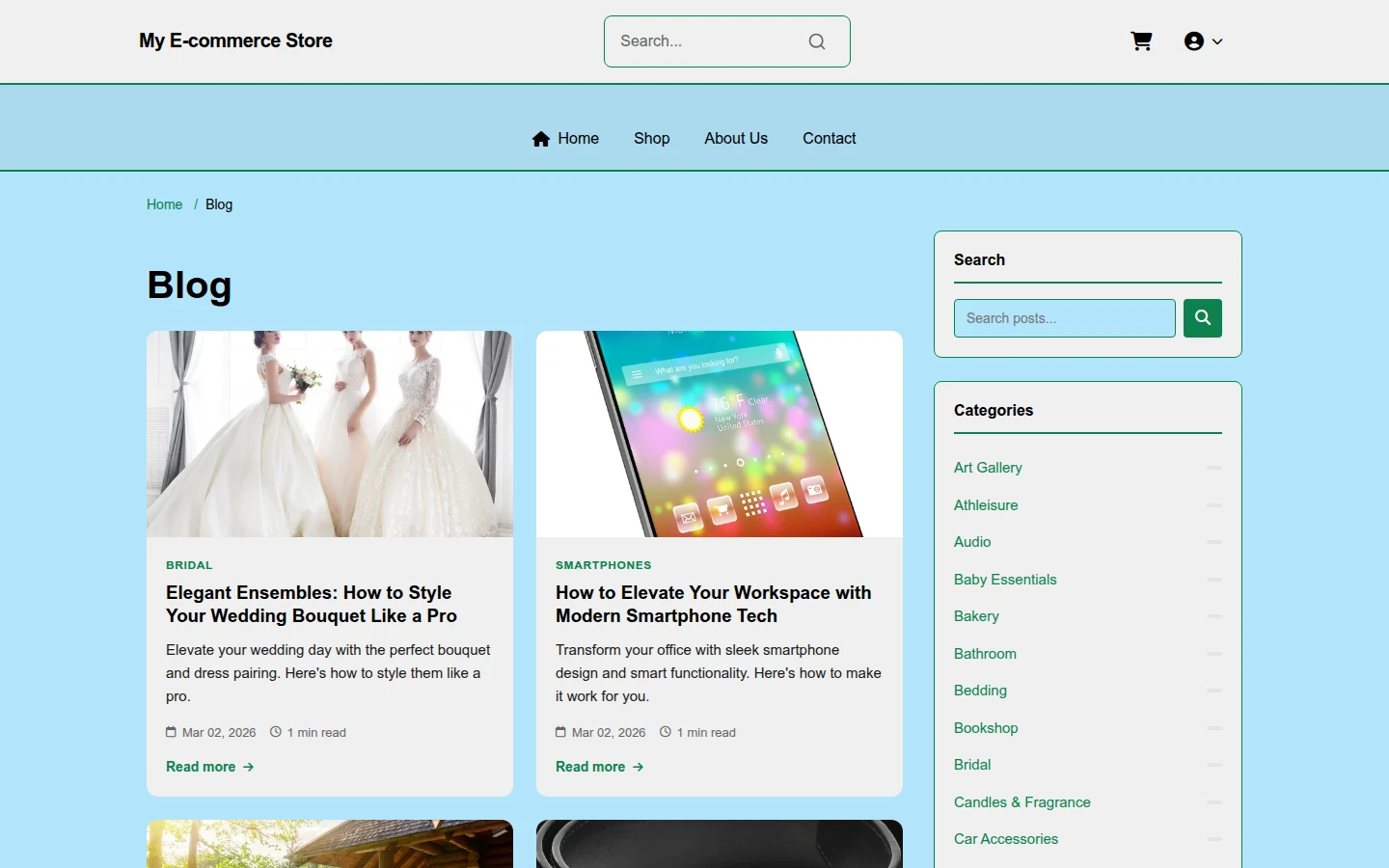Image resolution: width=1389 pixels, height=868 pixels.
Task: Click the arrow beside the Bridal post's Read more
Action: (249, 767)
